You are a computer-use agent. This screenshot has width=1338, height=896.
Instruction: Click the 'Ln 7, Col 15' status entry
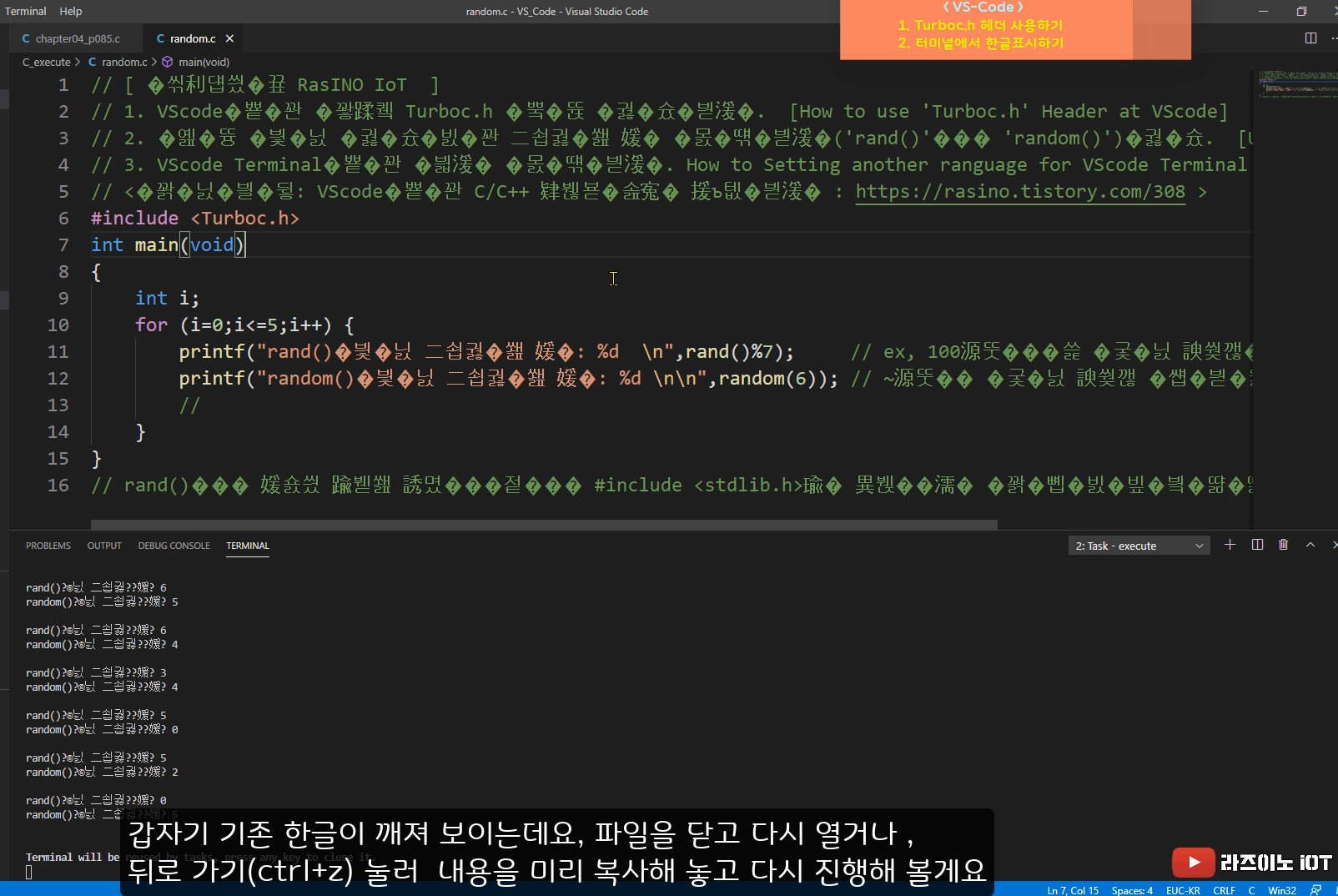[1073, 890]
